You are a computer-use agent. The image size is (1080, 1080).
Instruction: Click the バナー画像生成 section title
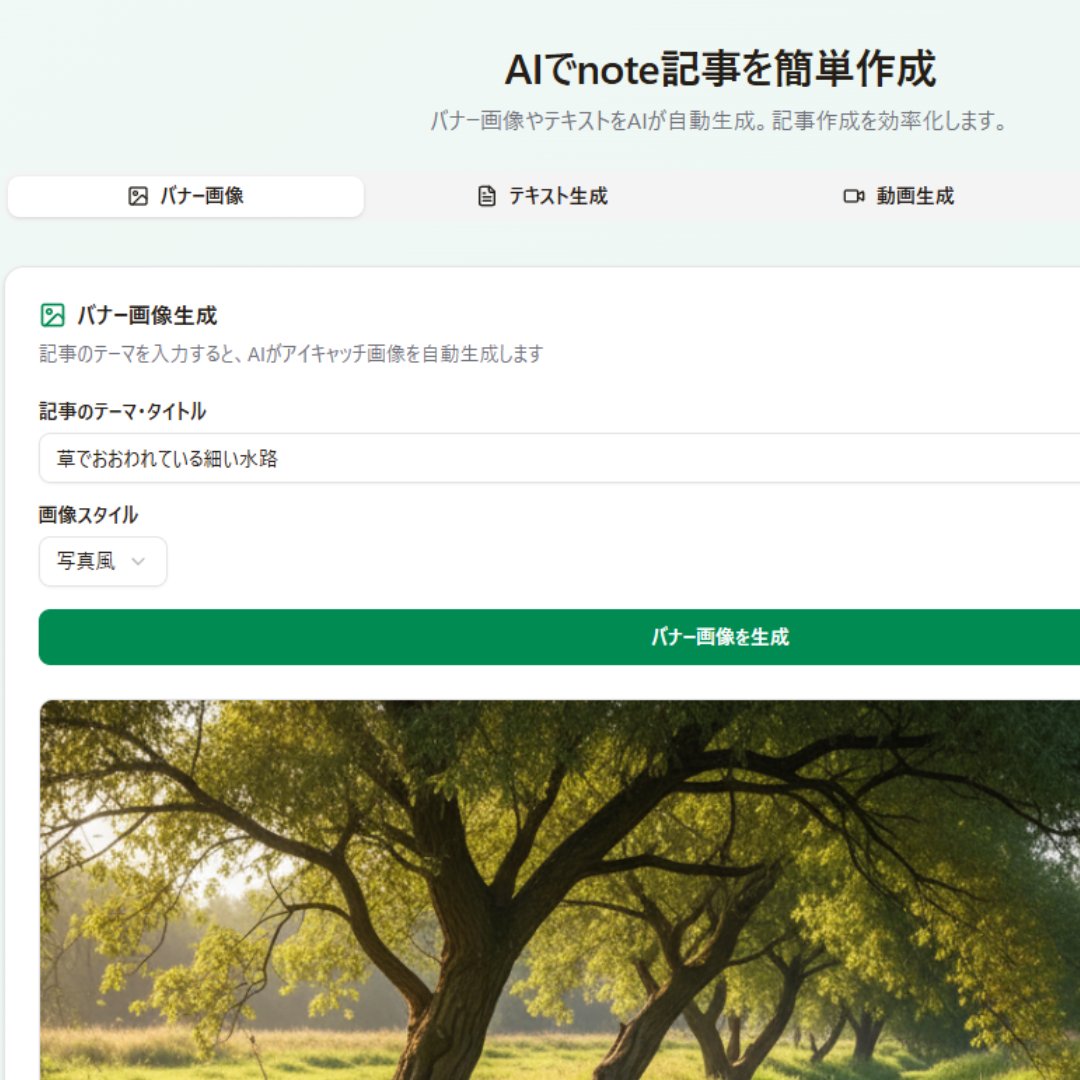tap(147, 315)
